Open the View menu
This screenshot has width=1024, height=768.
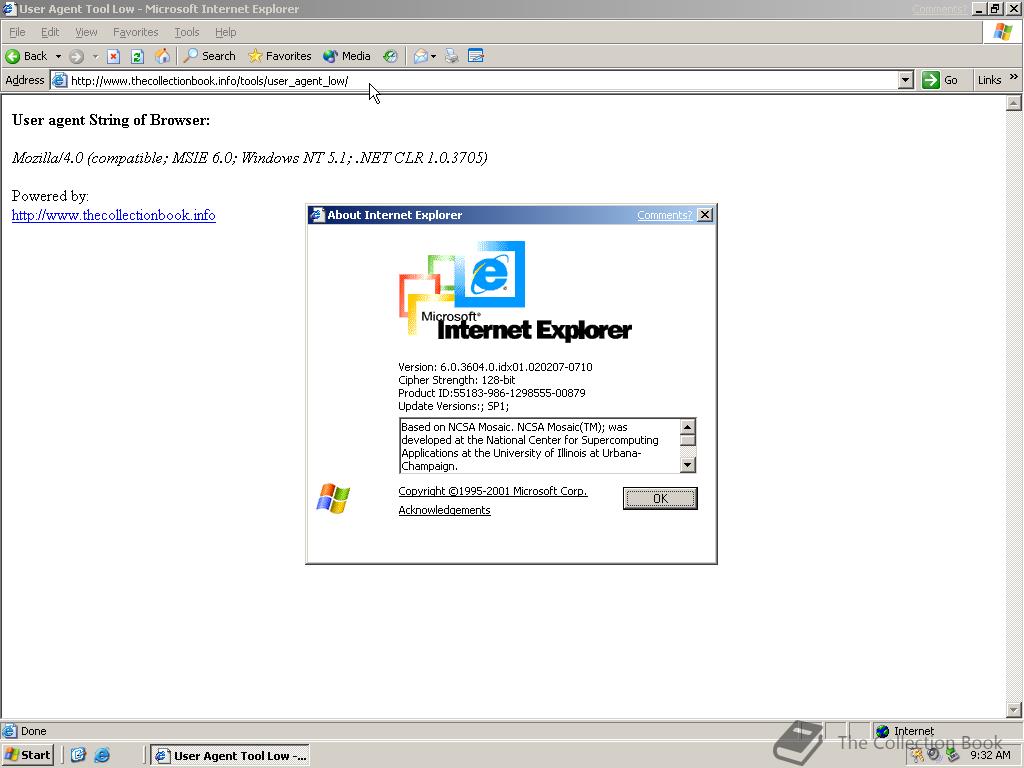[86, 32]
